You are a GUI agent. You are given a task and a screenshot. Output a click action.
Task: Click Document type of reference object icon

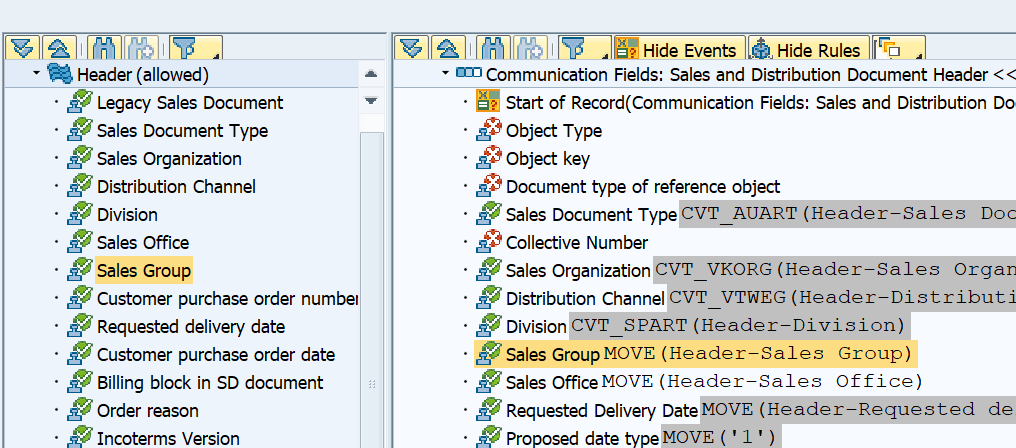click(x=488, y=187)
